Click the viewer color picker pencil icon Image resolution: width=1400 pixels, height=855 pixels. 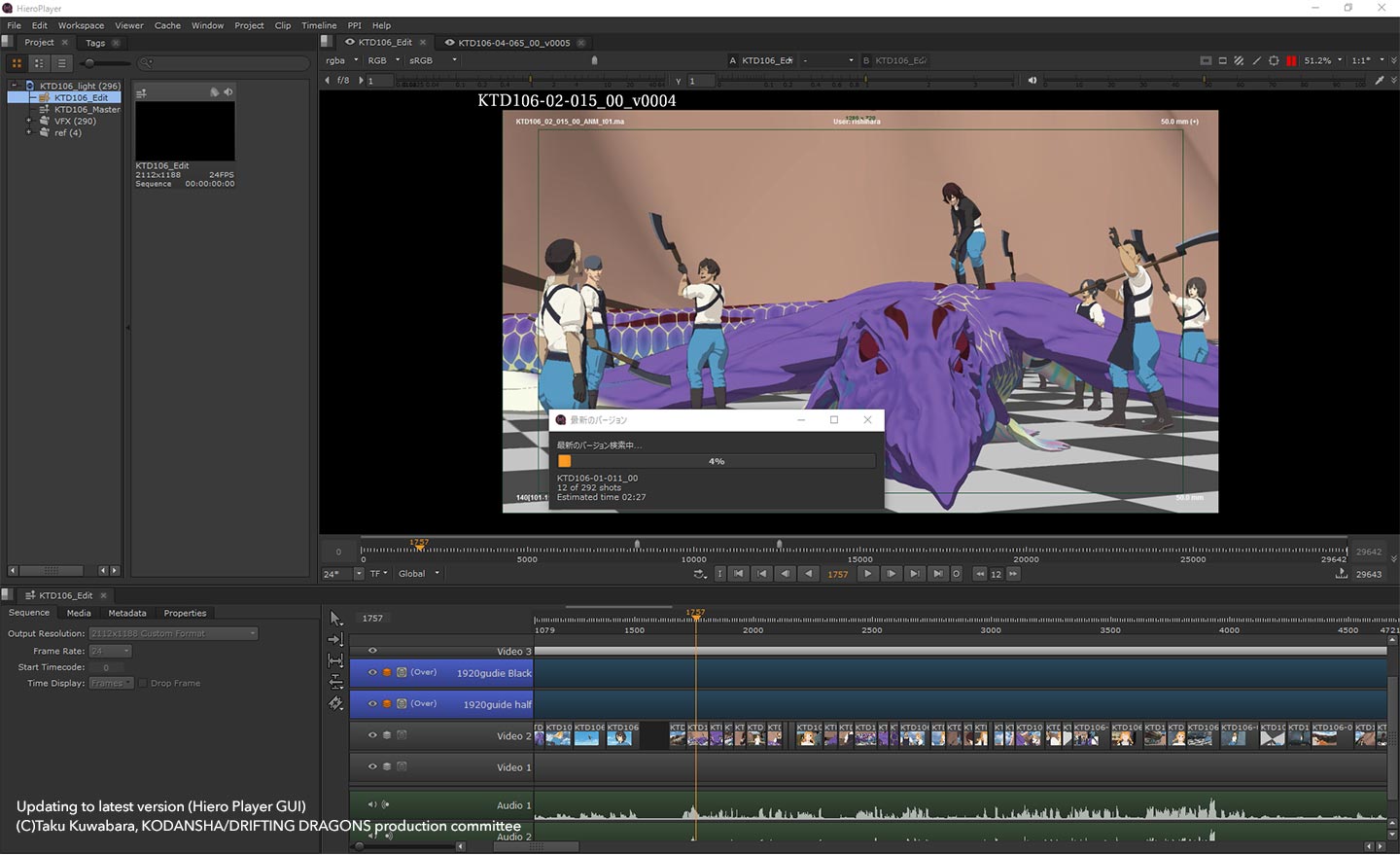click(x=1379, y=81)
